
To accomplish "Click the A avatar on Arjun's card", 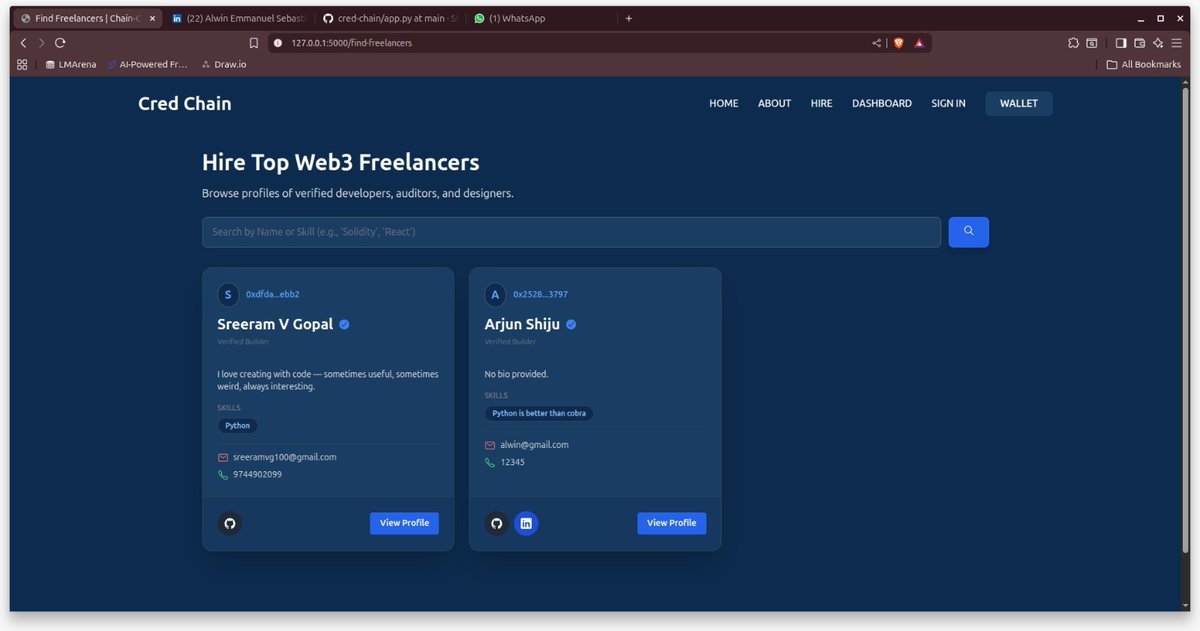I will click(495, 294).
